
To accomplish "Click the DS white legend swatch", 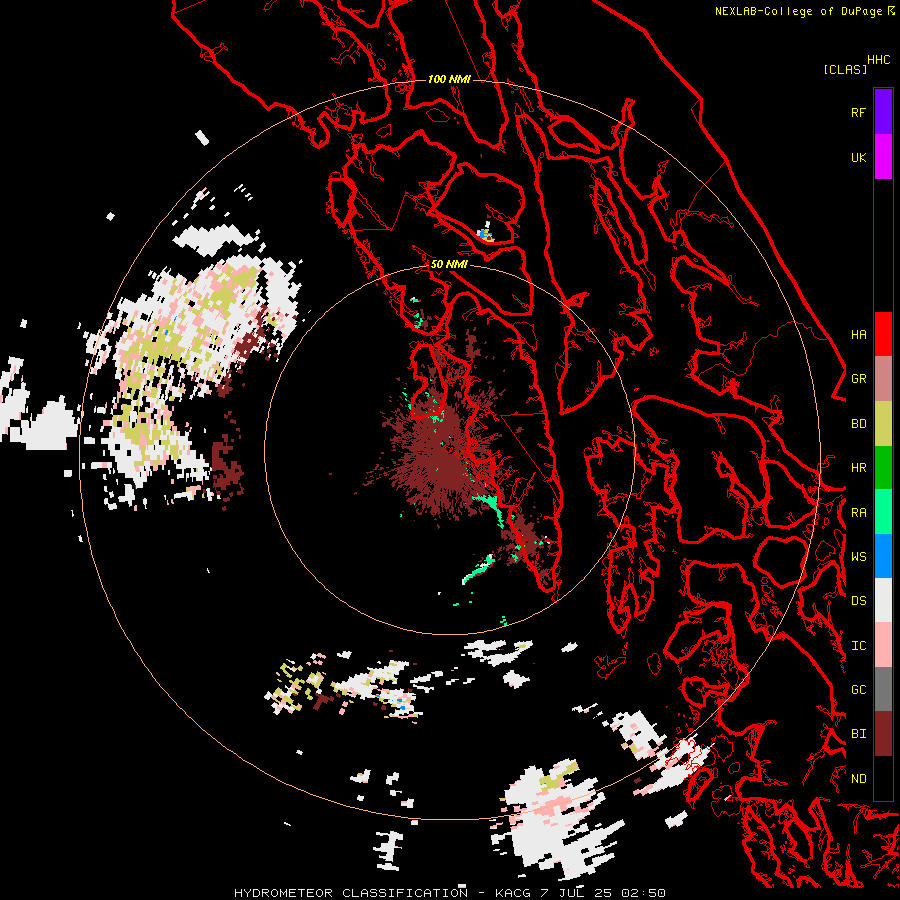I will pos(883,600).
